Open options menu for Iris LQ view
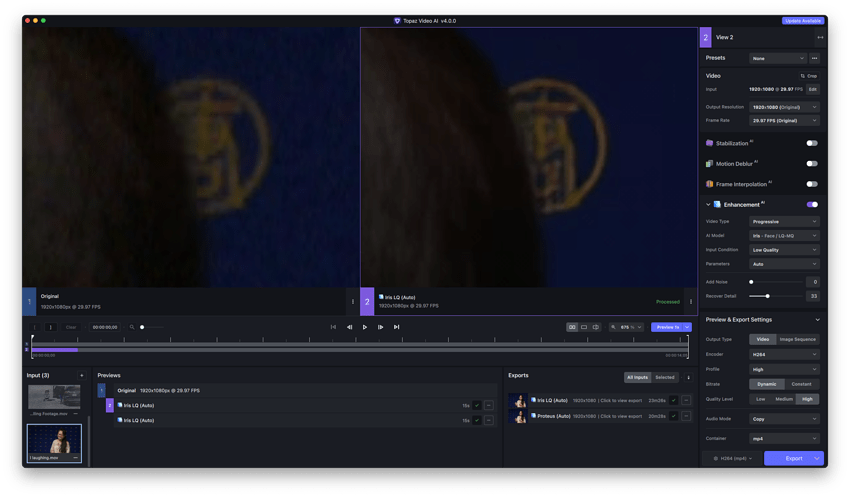Viewport: 850px width, 497px height. pyautogui.click(x=691, y=301)
